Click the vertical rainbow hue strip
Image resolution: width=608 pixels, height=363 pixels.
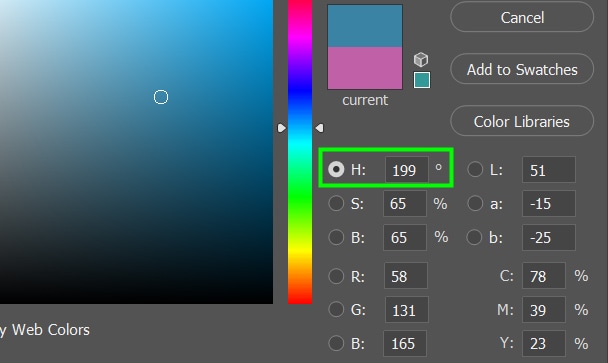(300, 152)
